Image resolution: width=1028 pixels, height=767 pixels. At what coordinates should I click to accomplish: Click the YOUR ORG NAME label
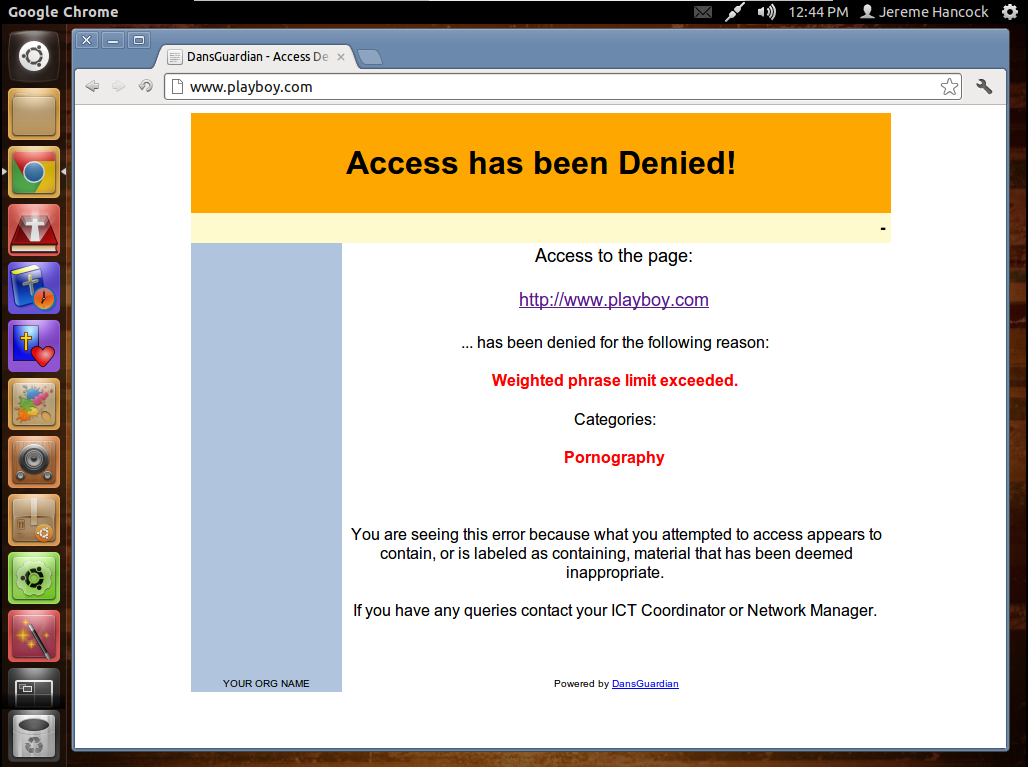tap(266, 684)
